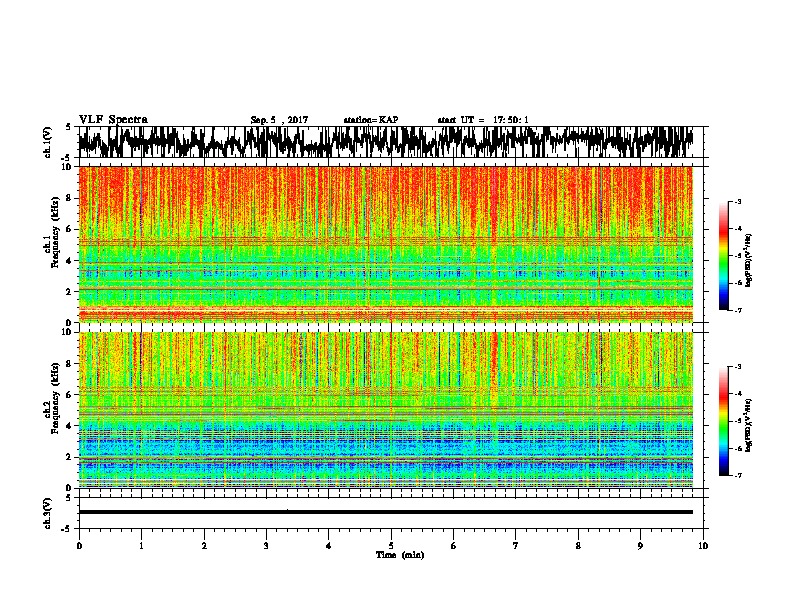This screenshot has height=612, width=792.
Task: Click inside the ch.1 spectrogram panel
Action: [x=386, y=244]
